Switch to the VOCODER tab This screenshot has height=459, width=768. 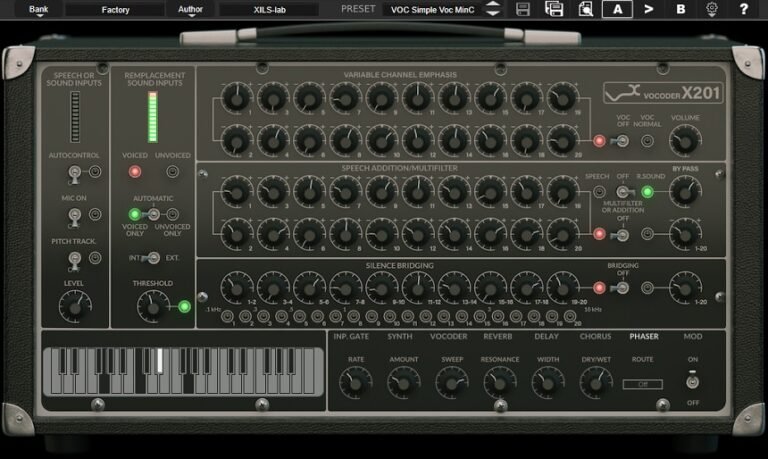[x=449, y=337]
